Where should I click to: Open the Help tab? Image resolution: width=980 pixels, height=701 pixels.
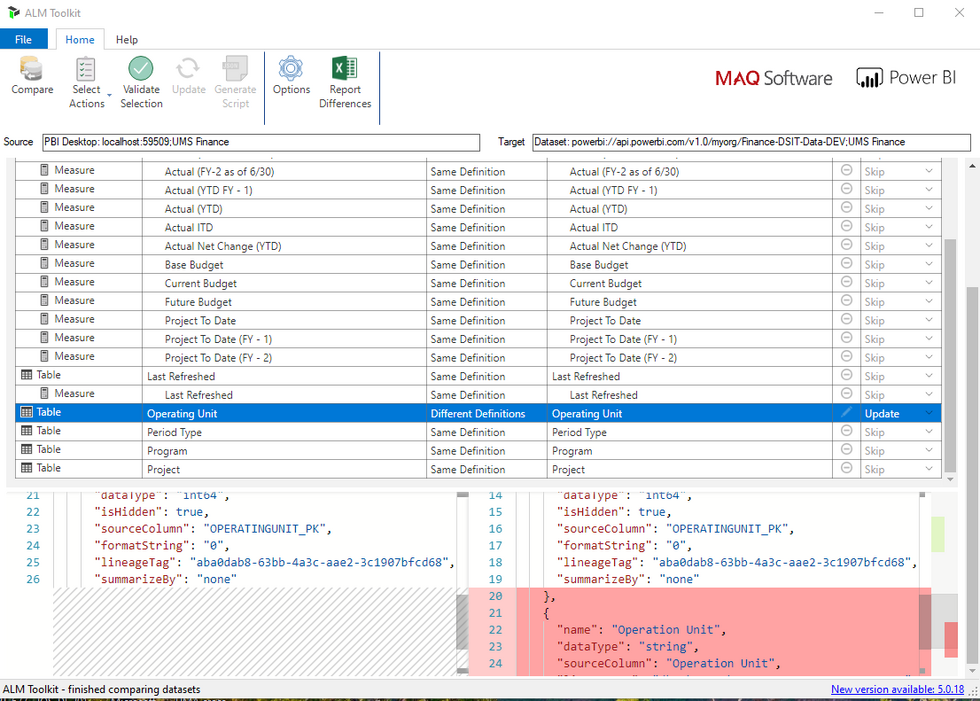[127, 39]
